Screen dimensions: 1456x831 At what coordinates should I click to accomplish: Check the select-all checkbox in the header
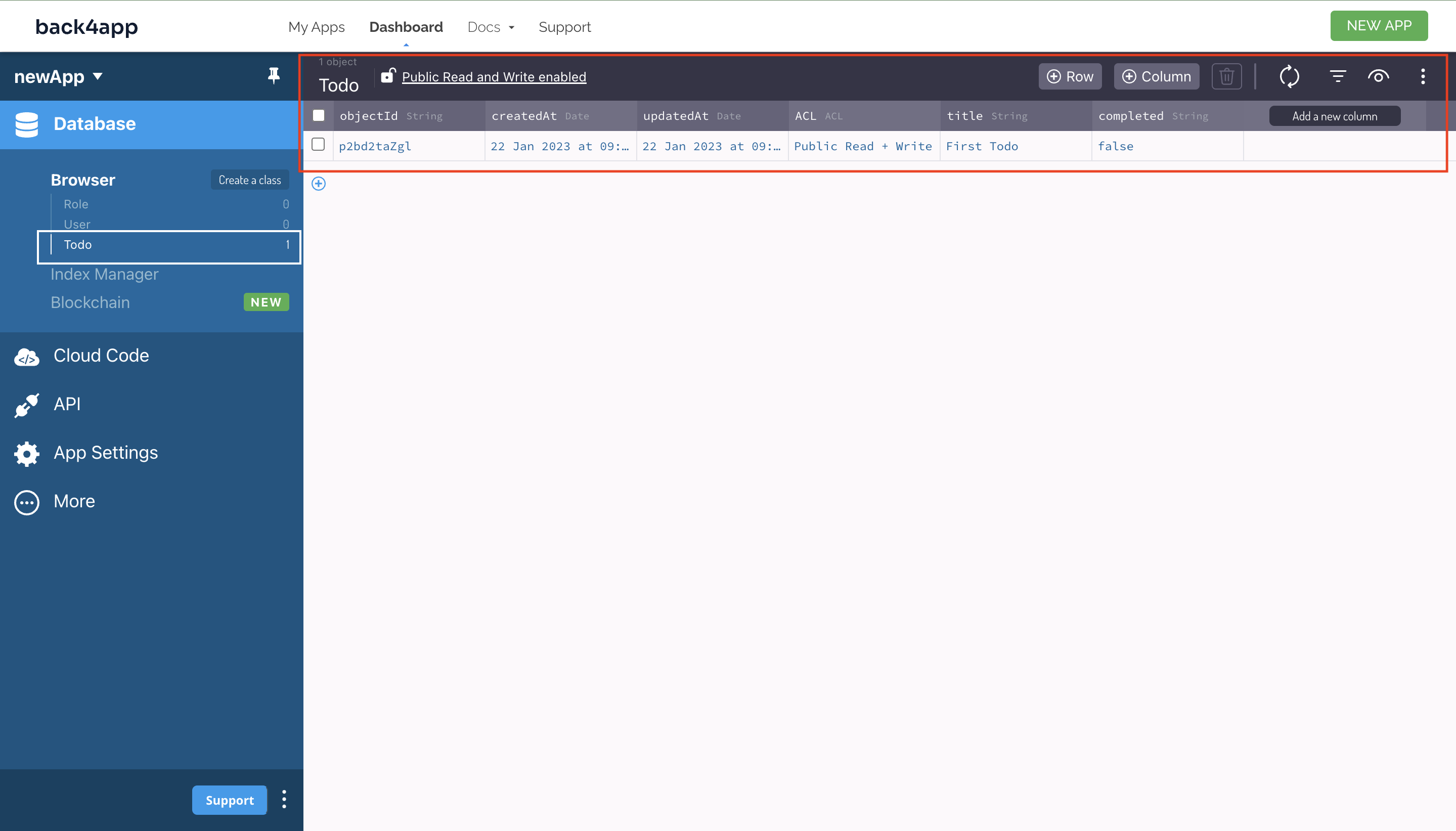pos(318,115)
